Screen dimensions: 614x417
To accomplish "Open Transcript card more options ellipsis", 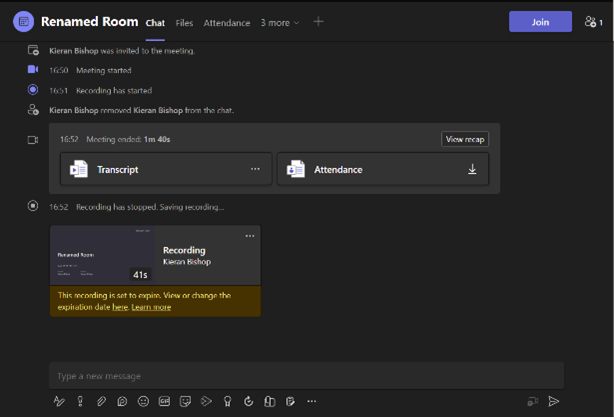I will [x=255, y=169].
